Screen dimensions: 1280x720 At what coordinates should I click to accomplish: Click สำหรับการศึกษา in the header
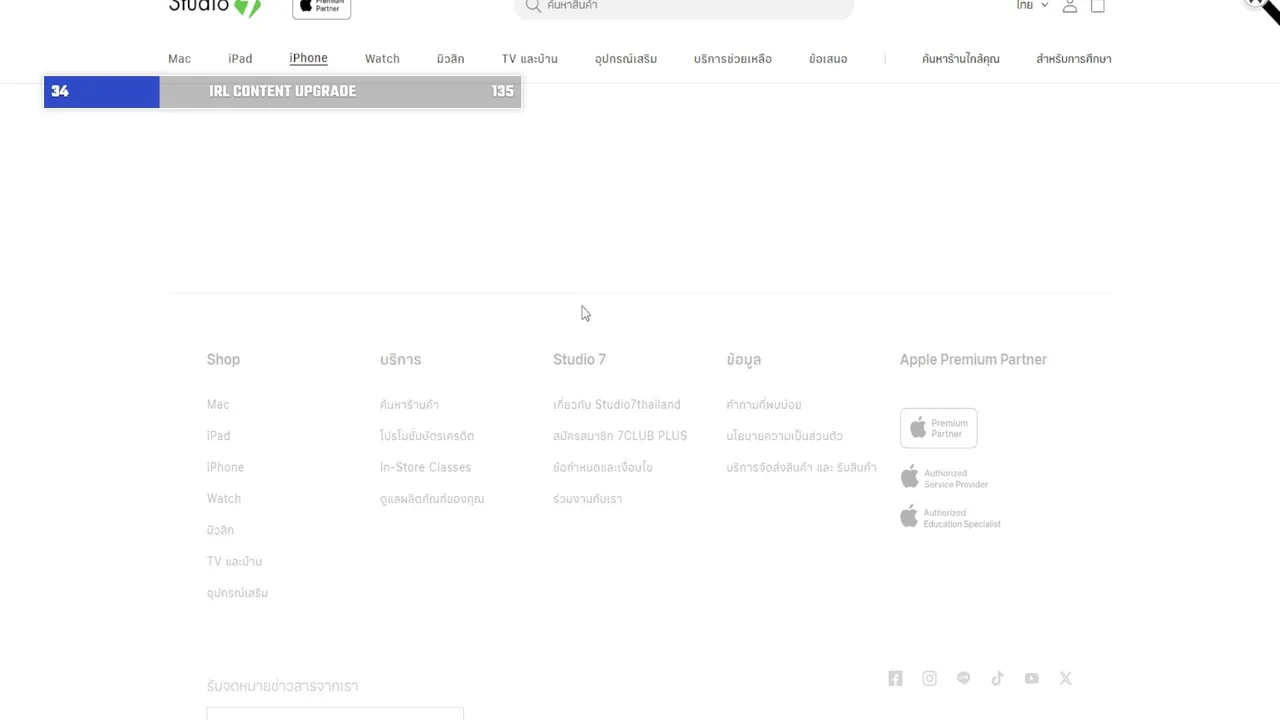[x=1074, y=59]
